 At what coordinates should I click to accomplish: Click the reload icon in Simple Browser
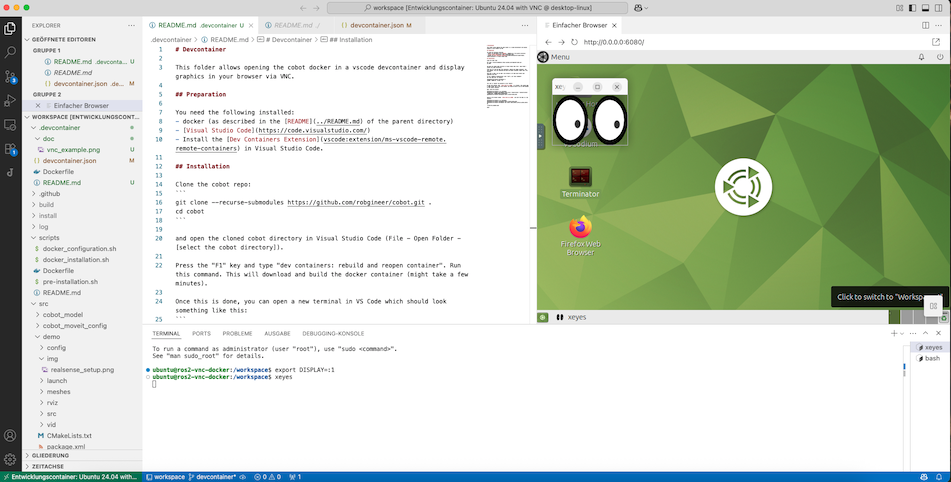574,42
